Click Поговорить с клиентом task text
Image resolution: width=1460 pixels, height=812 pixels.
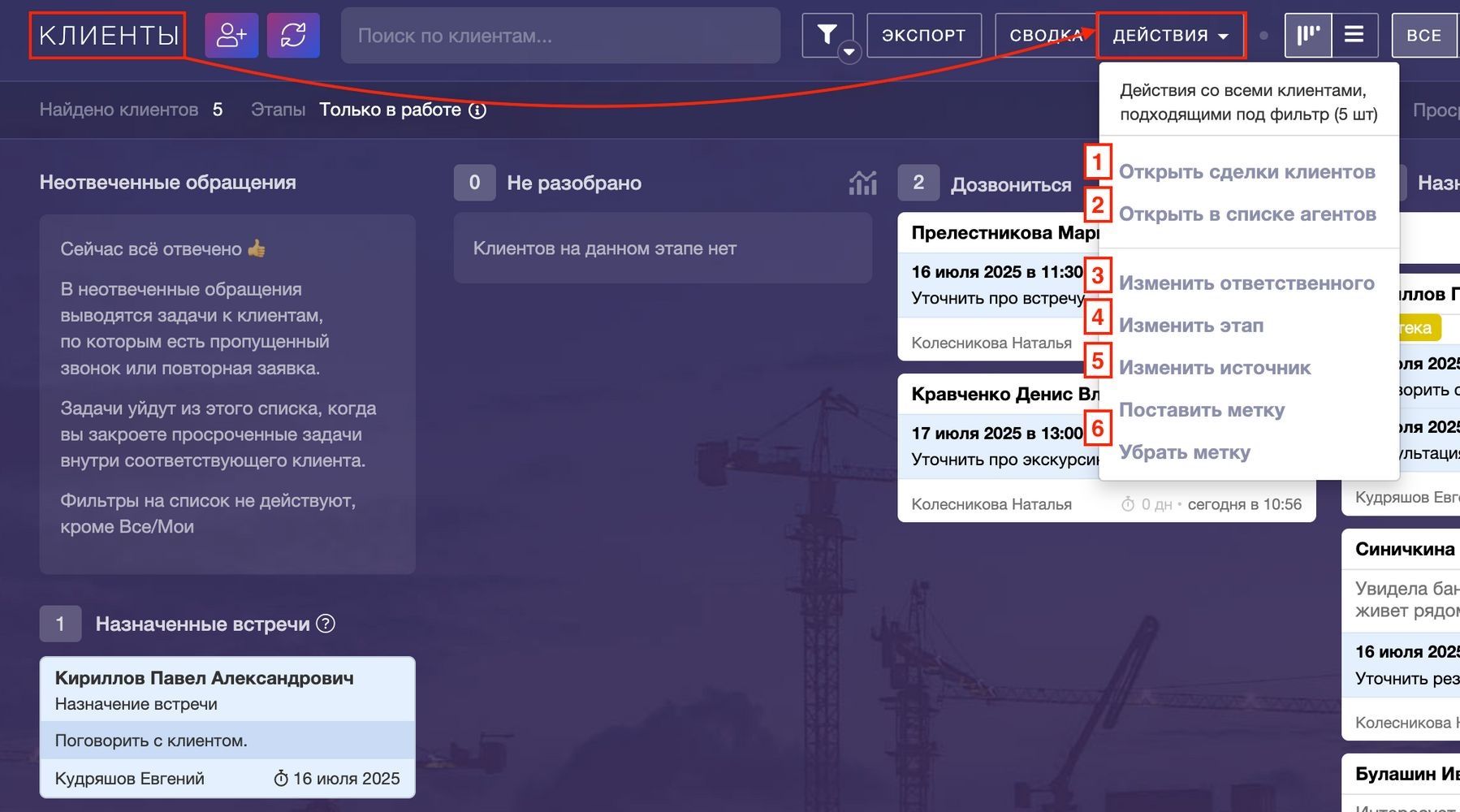(x=151, y=741)
